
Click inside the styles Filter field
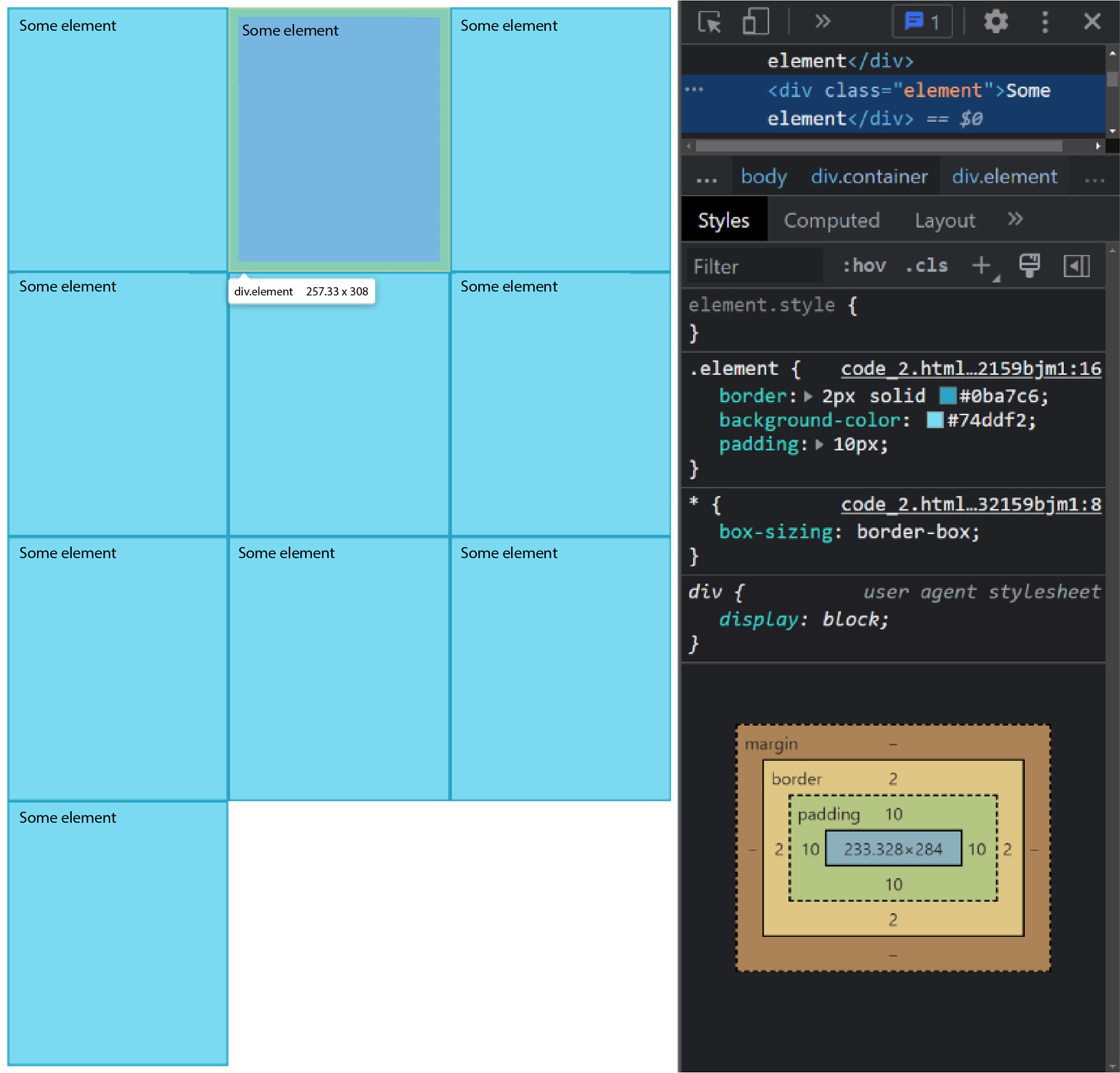(x=753, y=265)
